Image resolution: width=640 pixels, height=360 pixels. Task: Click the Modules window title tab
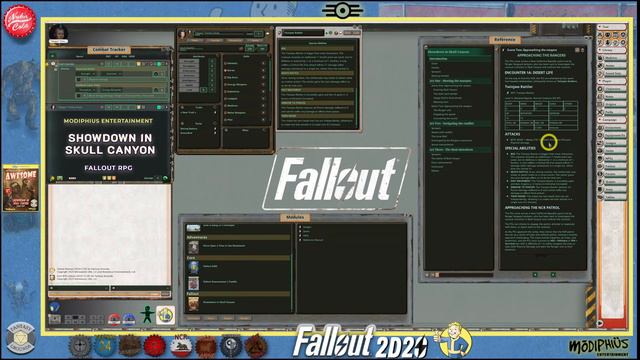click(295, 218)
